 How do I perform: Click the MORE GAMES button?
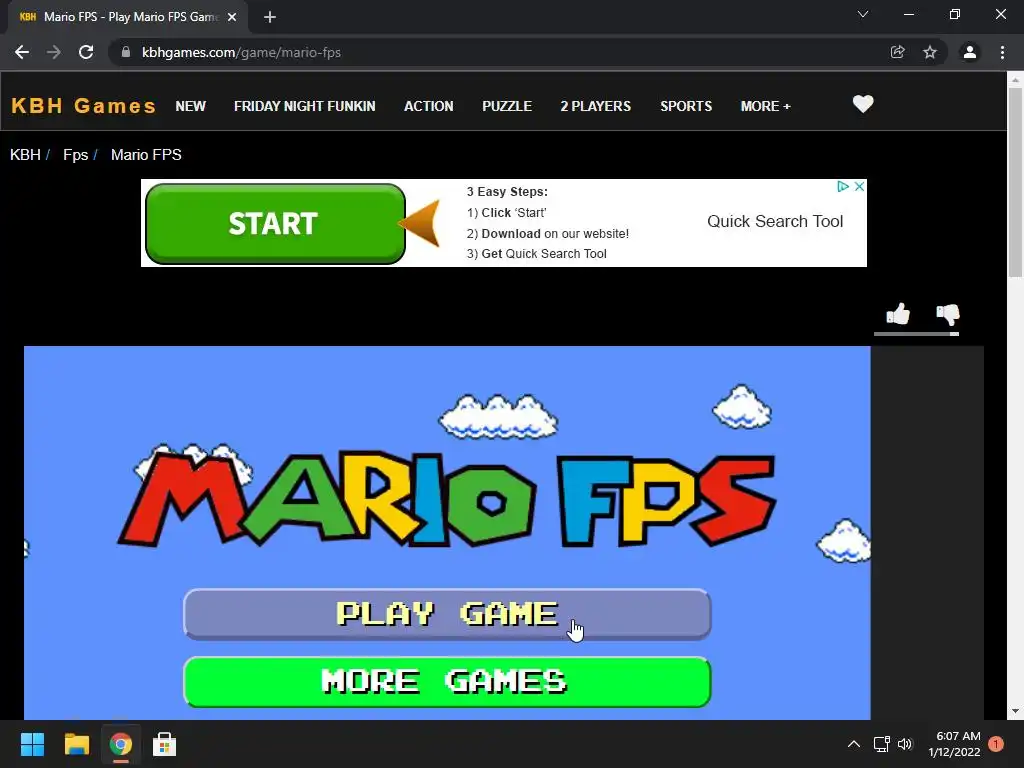coord(447,682)
